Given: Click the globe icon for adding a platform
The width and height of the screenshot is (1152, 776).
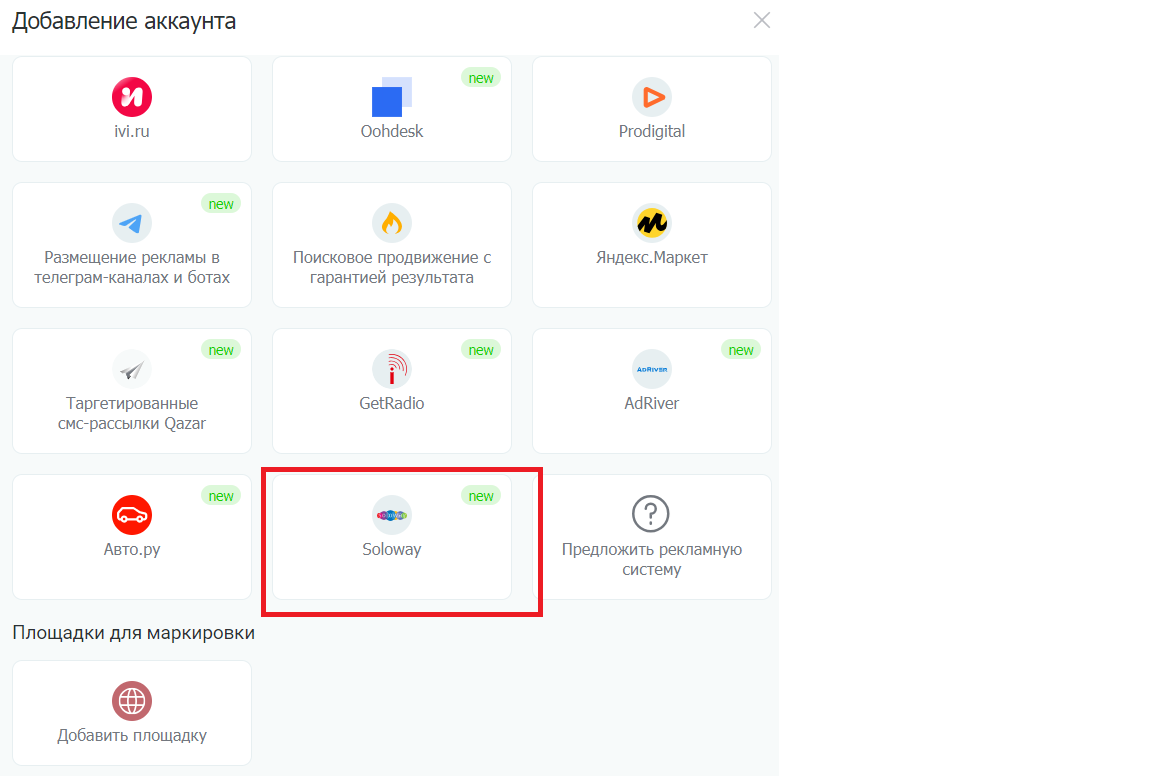Looking at the screenshot, I should pyautogui.click(x=132, y=701).
